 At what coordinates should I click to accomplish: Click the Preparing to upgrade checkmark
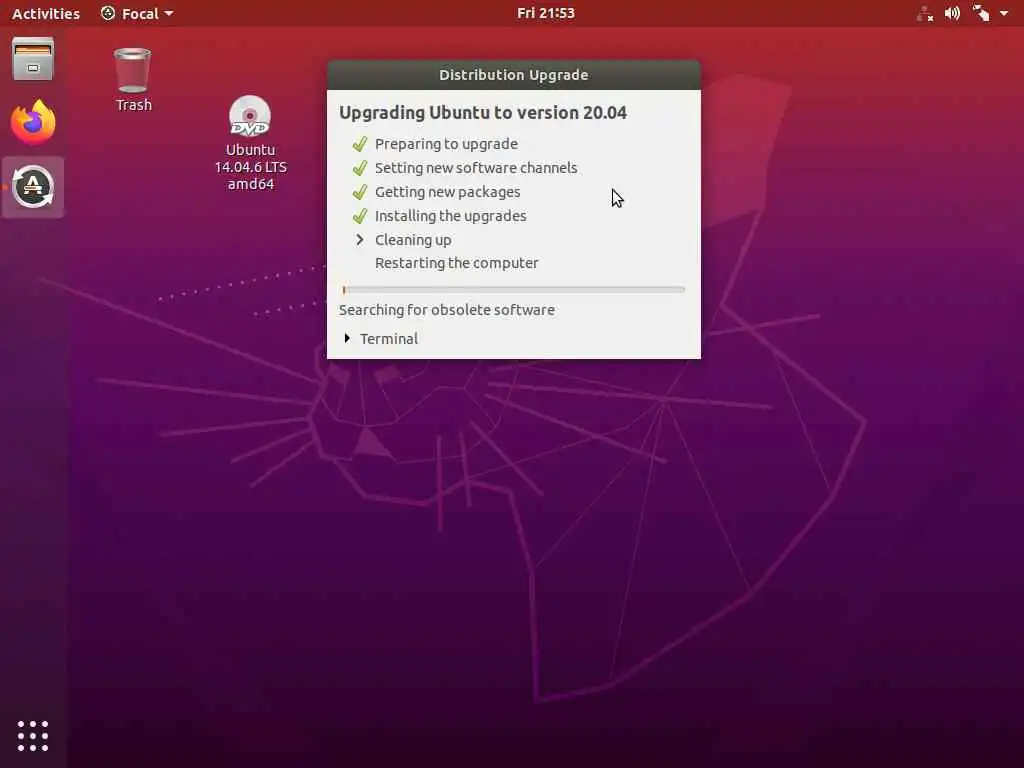coord(360,144)
